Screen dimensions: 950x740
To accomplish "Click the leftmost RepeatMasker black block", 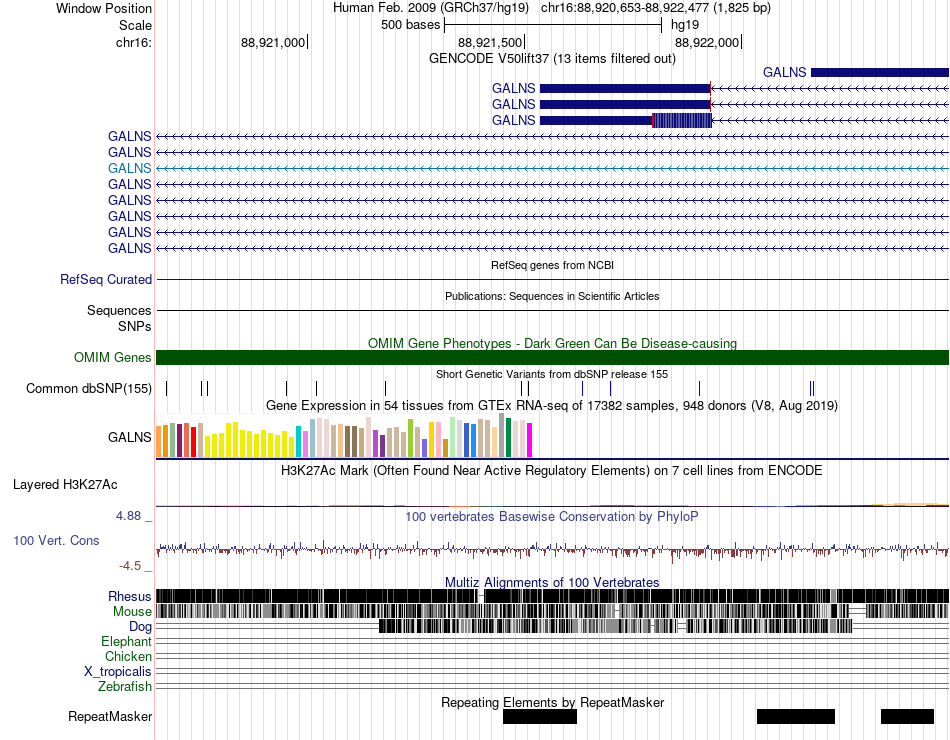I will 540,716.
